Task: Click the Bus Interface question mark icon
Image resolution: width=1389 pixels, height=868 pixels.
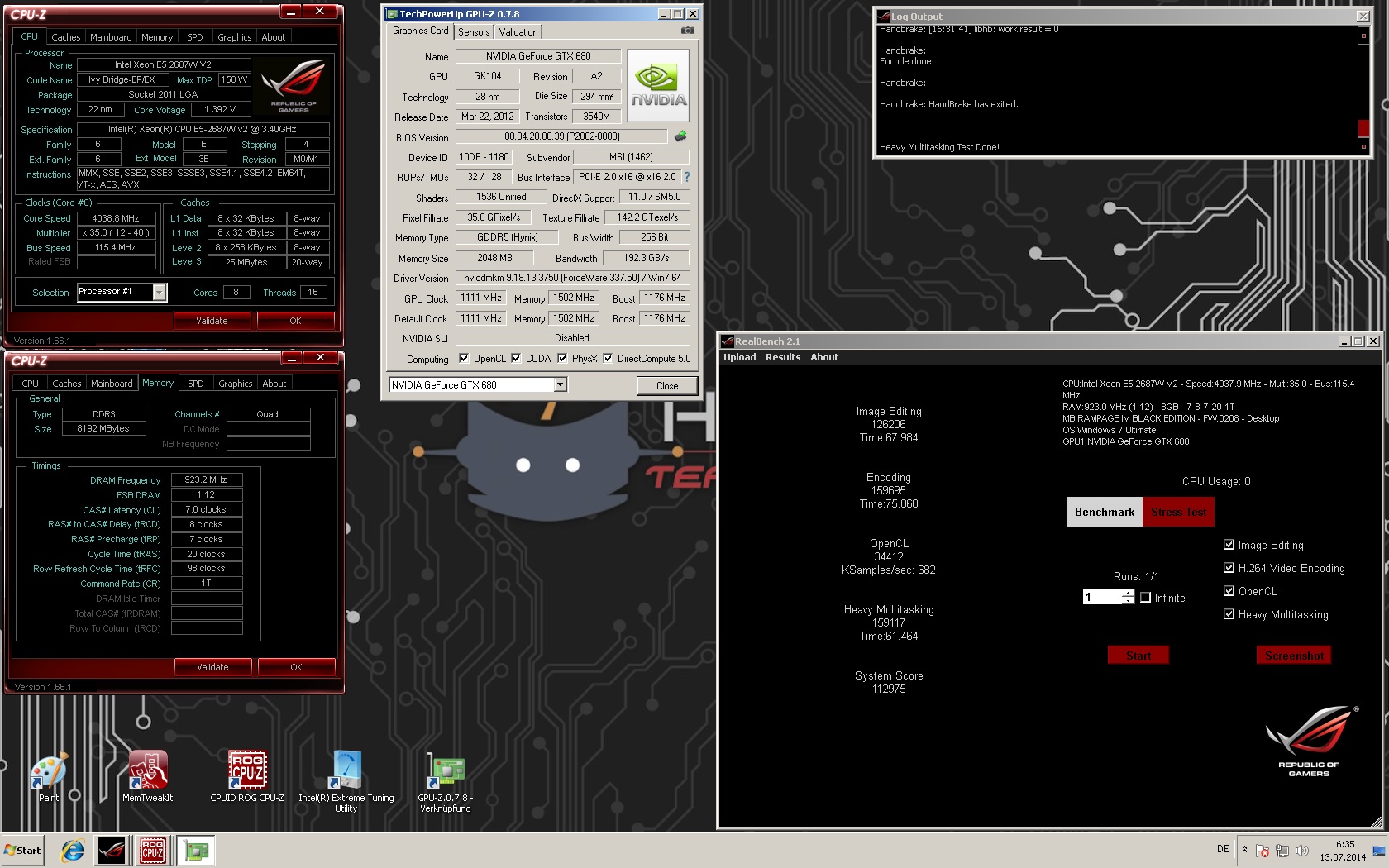Action: 686,177
